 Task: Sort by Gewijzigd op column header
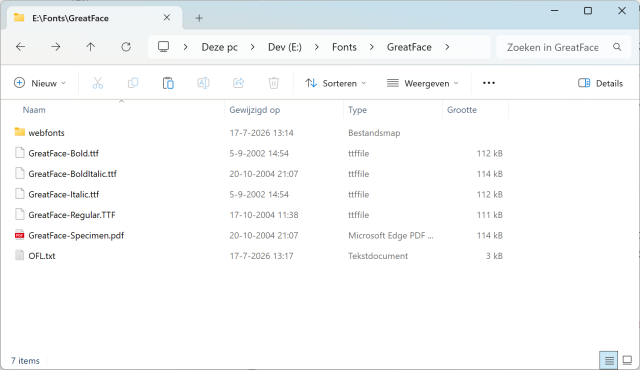click(255, 110)
